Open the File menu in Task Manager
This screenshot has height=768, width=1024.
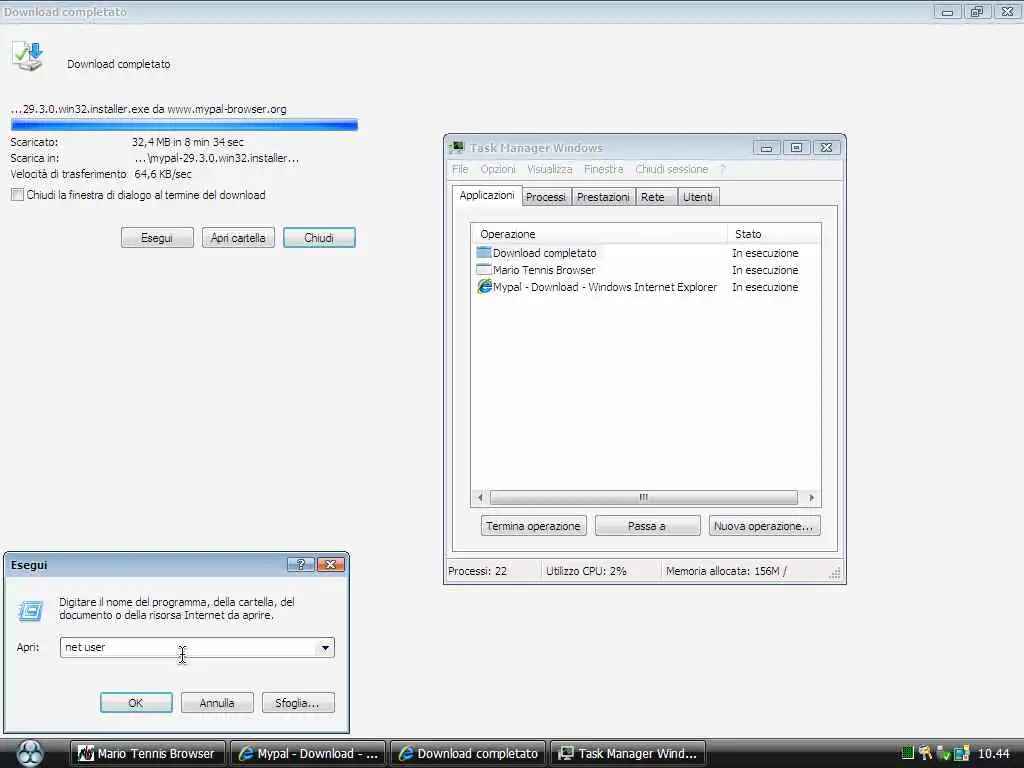click(460, 169)
